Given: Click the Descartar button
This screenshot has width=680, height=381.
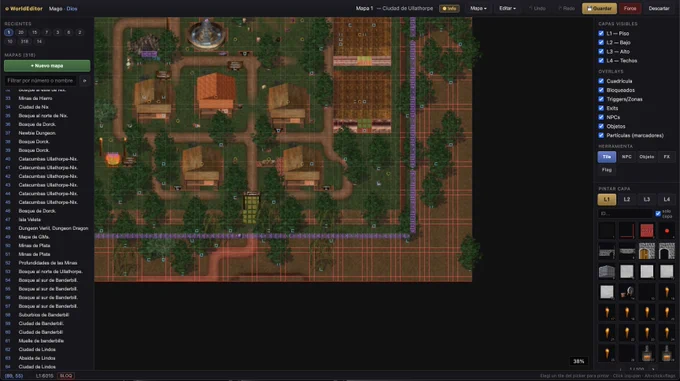Looking at the screenshot, I should 659,8.
